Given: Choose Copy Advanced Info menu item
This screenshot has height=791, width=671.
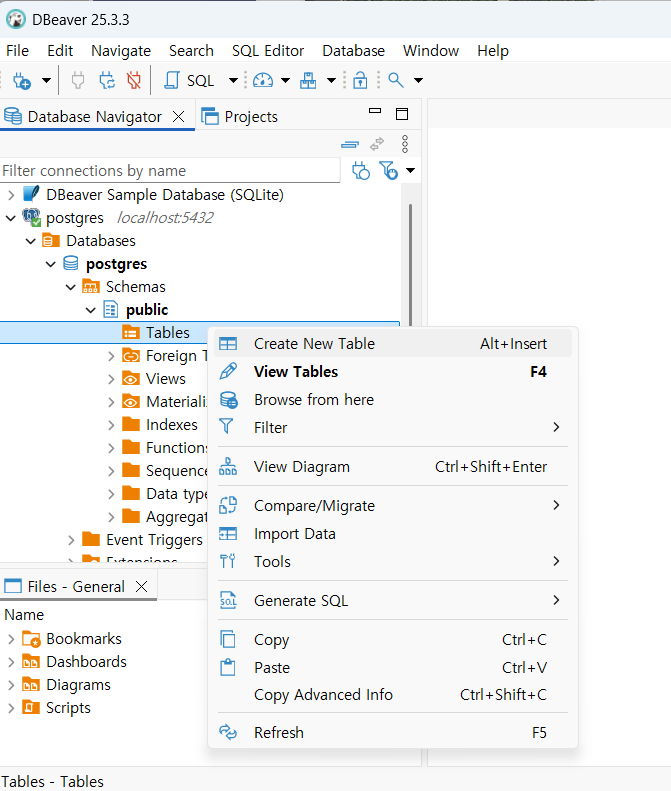Looking at the screenshot, I should (393, 695).
